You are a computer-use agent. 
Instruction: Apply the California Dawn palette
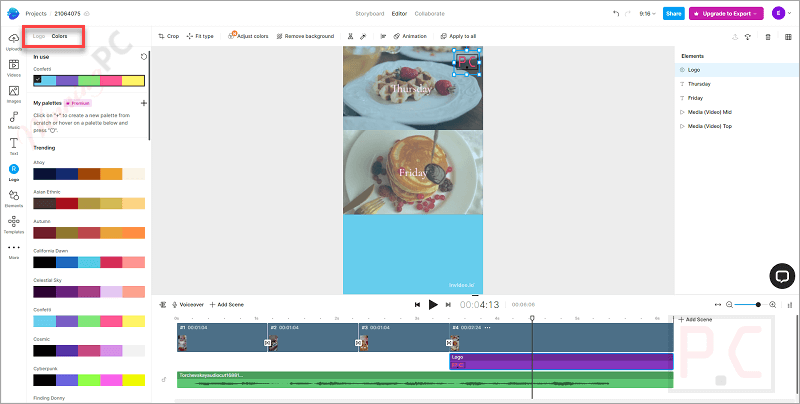coord(89,262)
